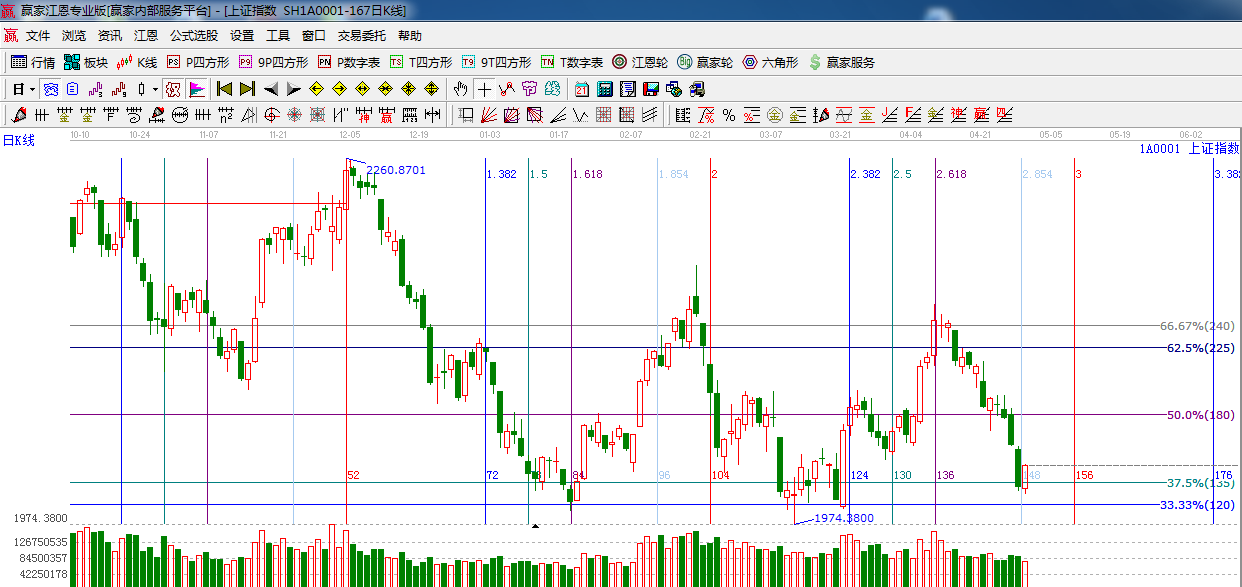Click the 50.0%(180) purple level line label
The width and height of the screenshot is (1242, 587).
tap(1200, 415)
